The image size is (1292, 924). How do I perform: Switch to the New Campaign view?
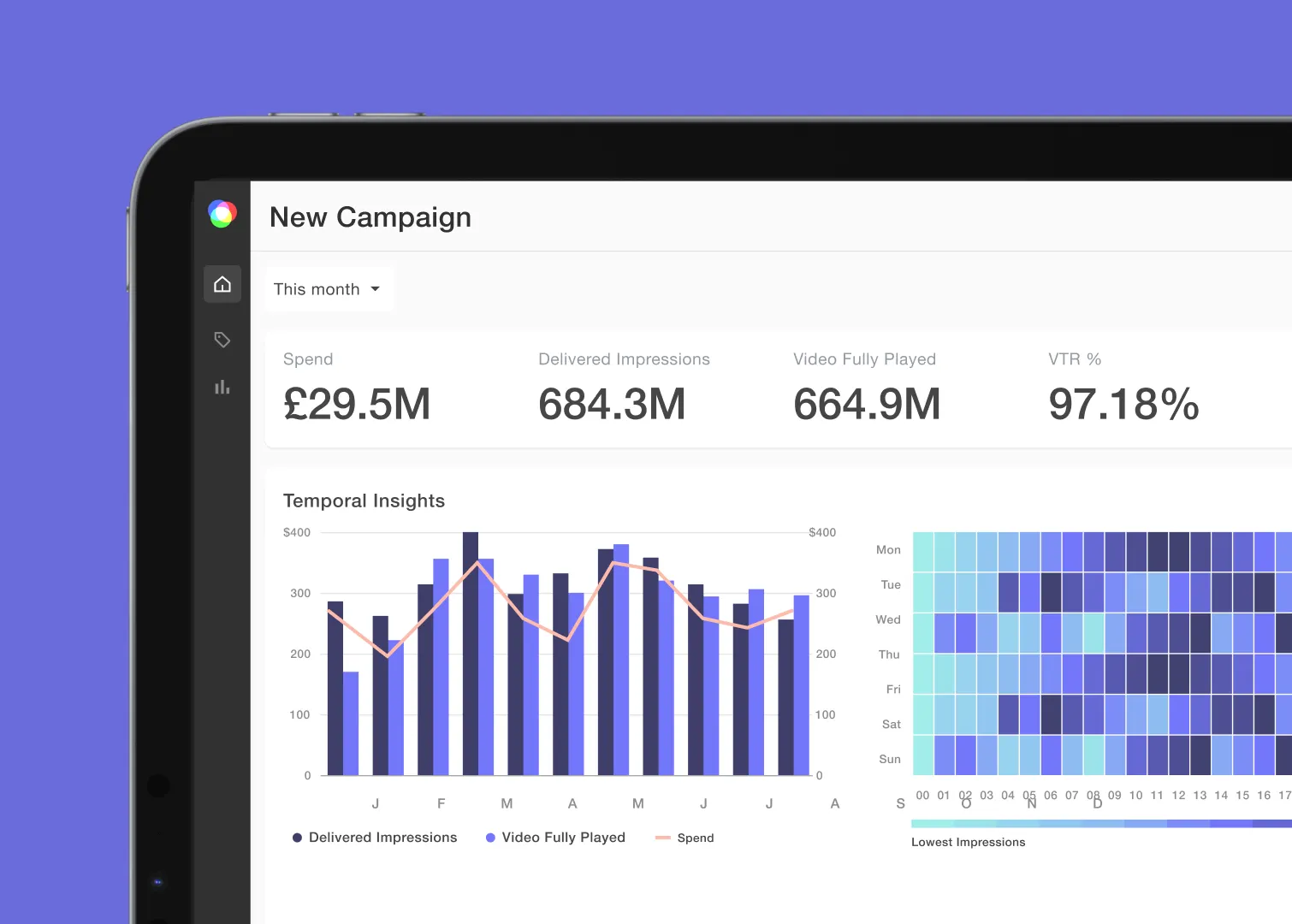point(370,217)
